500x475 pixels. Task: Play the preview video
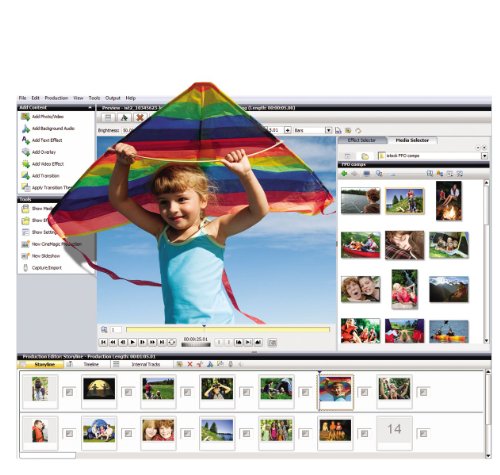(x=132, y=342)
